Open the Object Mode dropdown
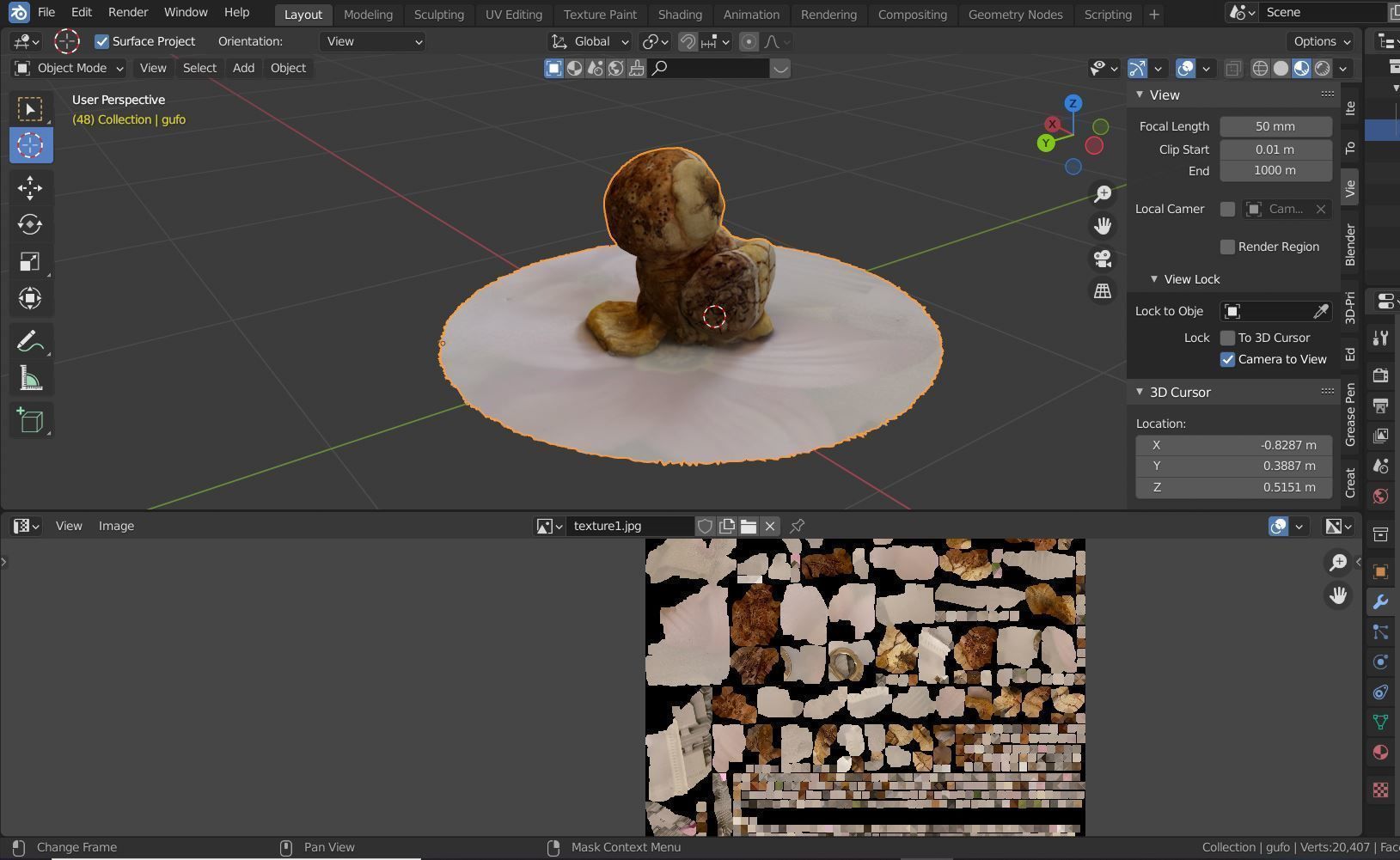 tap(69, 68)
